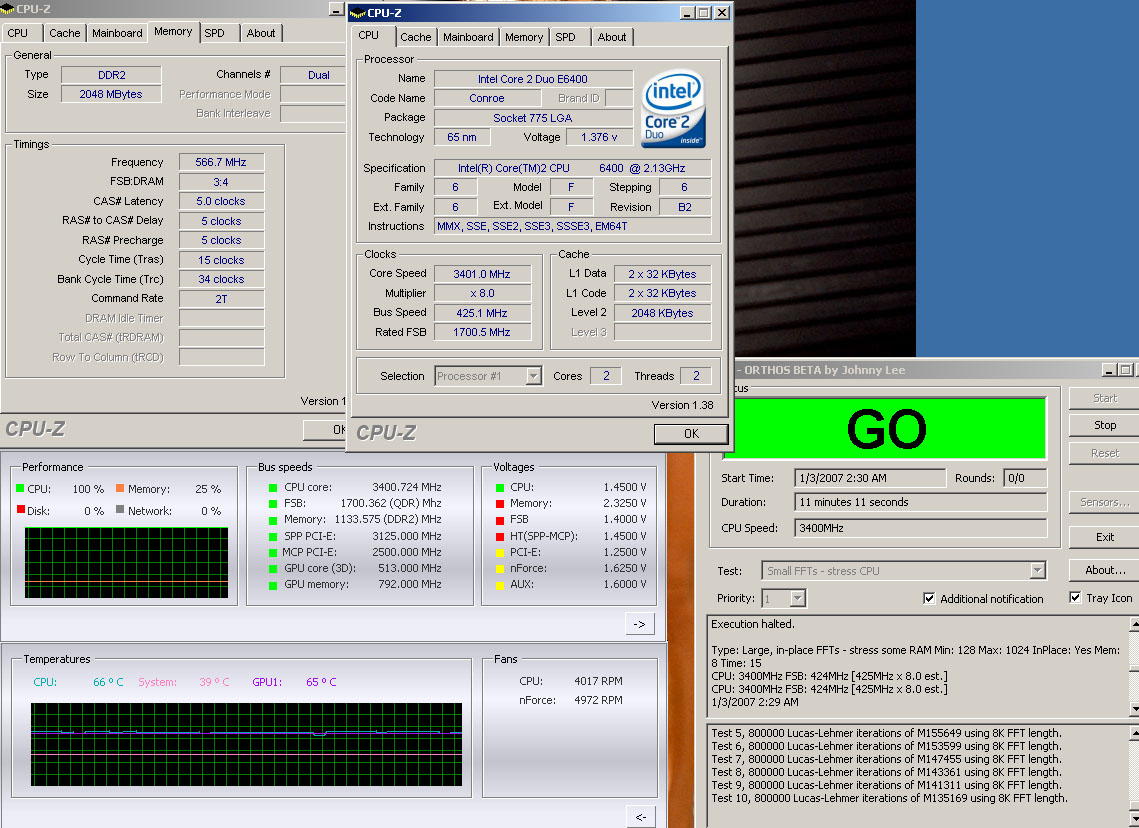Click the Rated FSB value 1700.5 MHz
This screenshot has height=828, width=1139.
pos(482,332)
